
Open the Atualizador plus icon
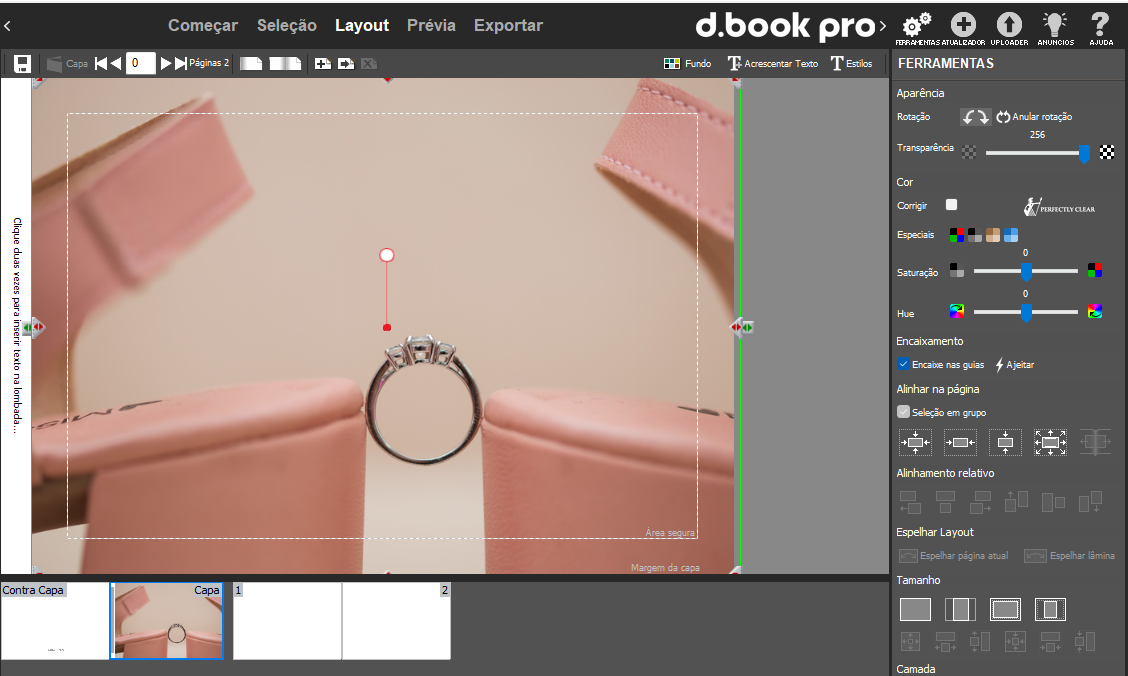pos(963,29)
